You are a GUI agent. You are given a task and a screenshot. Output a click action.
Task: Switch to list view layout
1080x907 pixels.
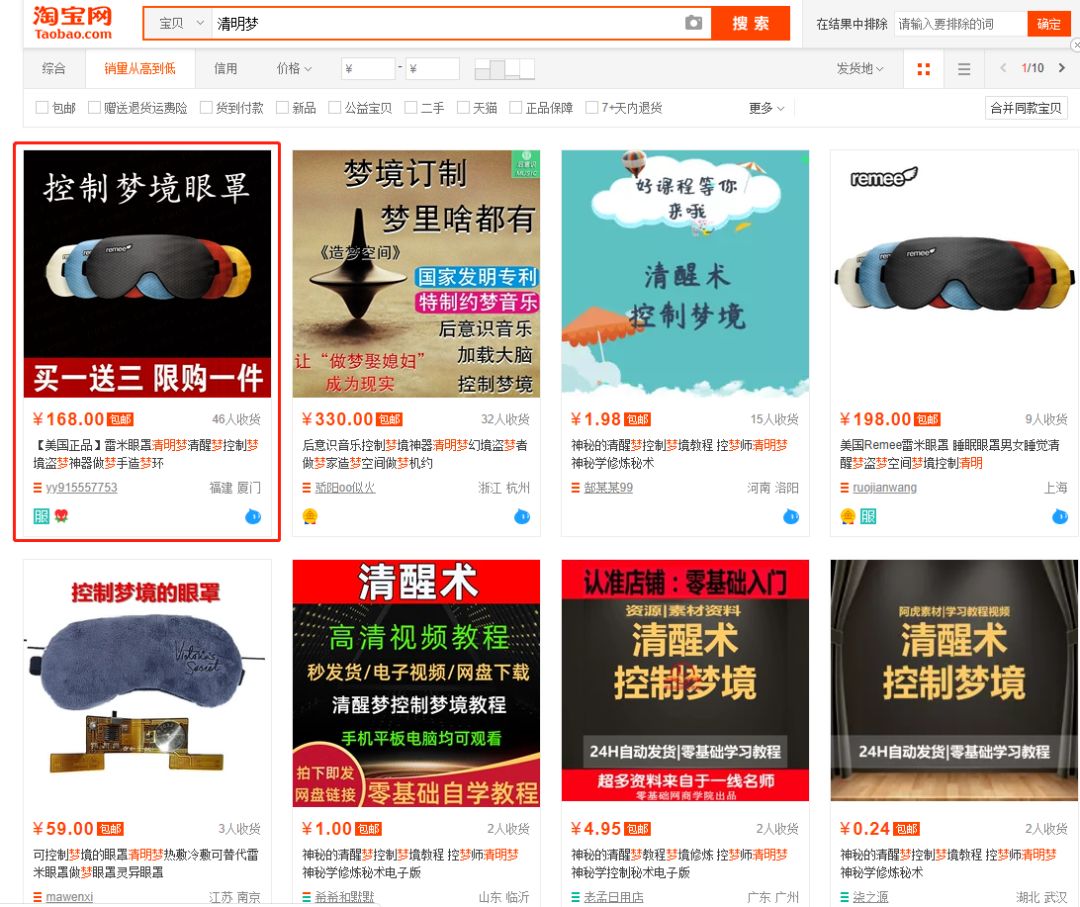964,69
